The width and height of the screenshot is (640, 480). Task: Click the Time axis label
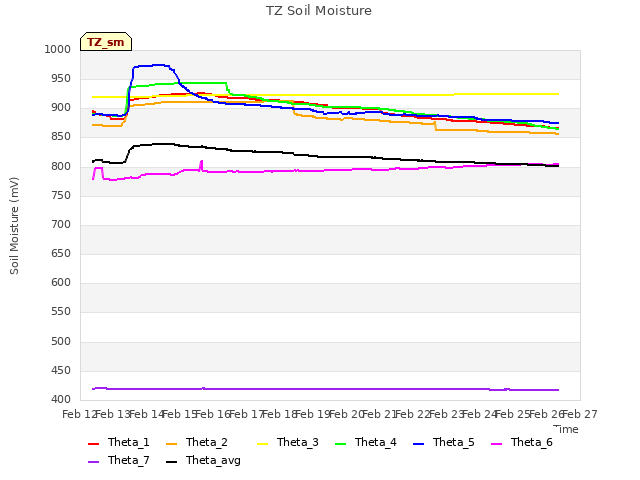(566, 429)
